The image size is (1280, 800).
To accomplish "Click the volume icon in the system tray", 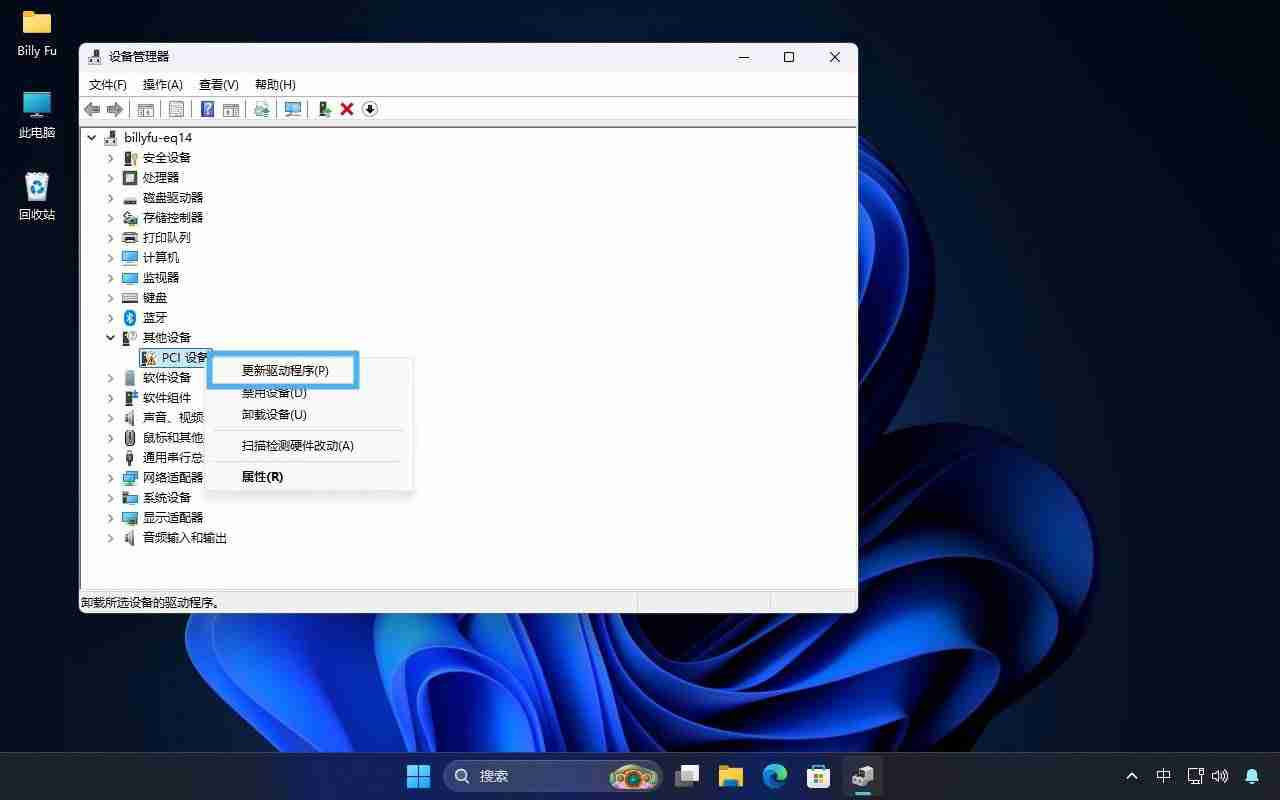I will coord(1222,775).
